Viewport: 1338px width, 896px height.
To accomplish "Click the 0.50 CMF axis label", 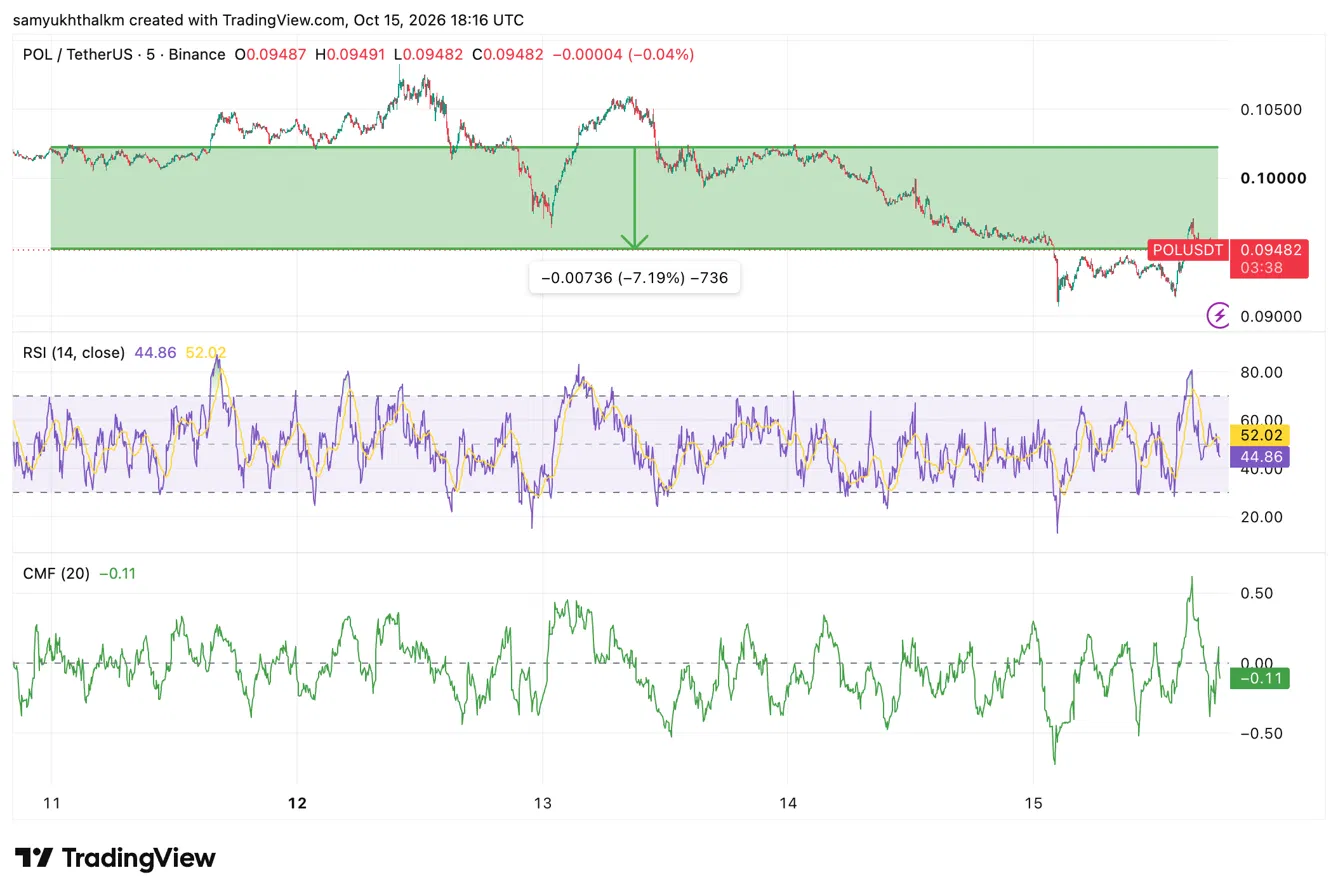I will (1256, 593).
